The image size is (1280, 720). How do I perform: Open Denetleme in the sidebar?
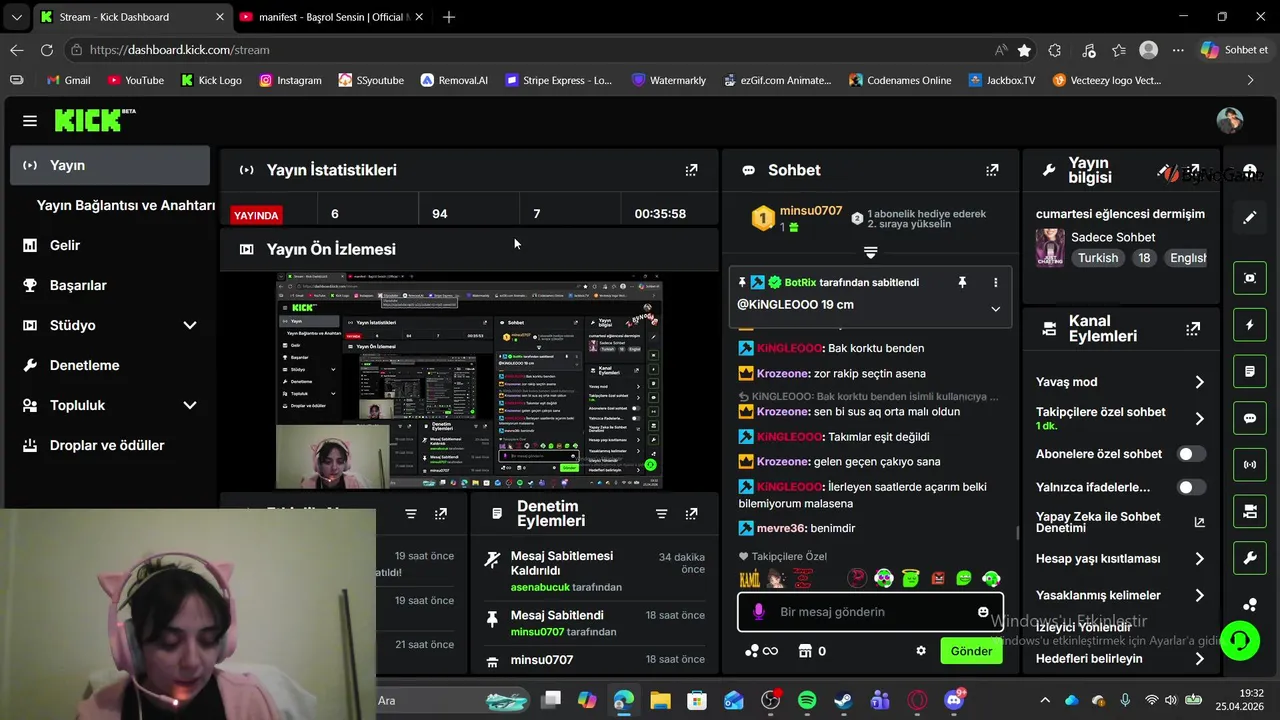84,365
